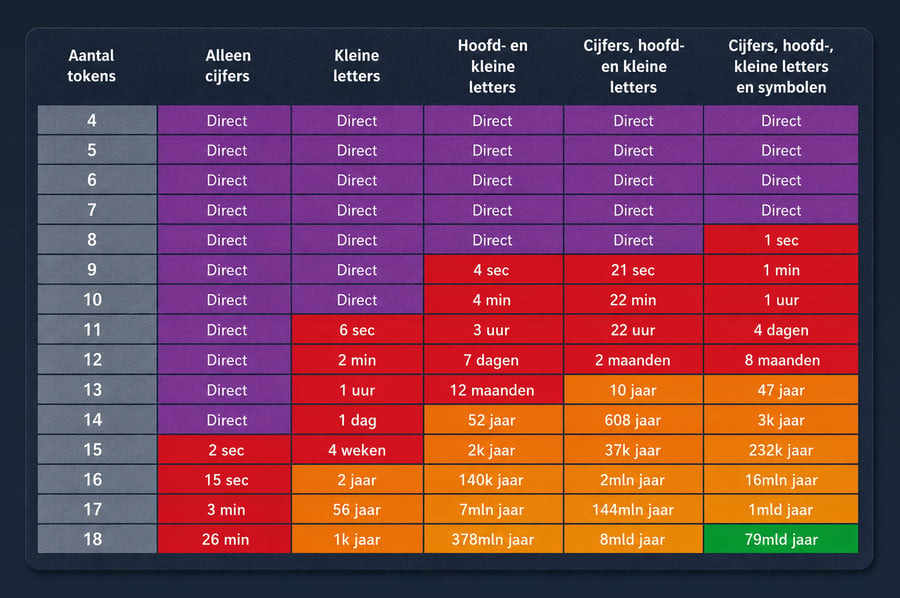Click the 232k jaar cell
Image resolution: width=900 pixels, height=598 pixels.
781,449
